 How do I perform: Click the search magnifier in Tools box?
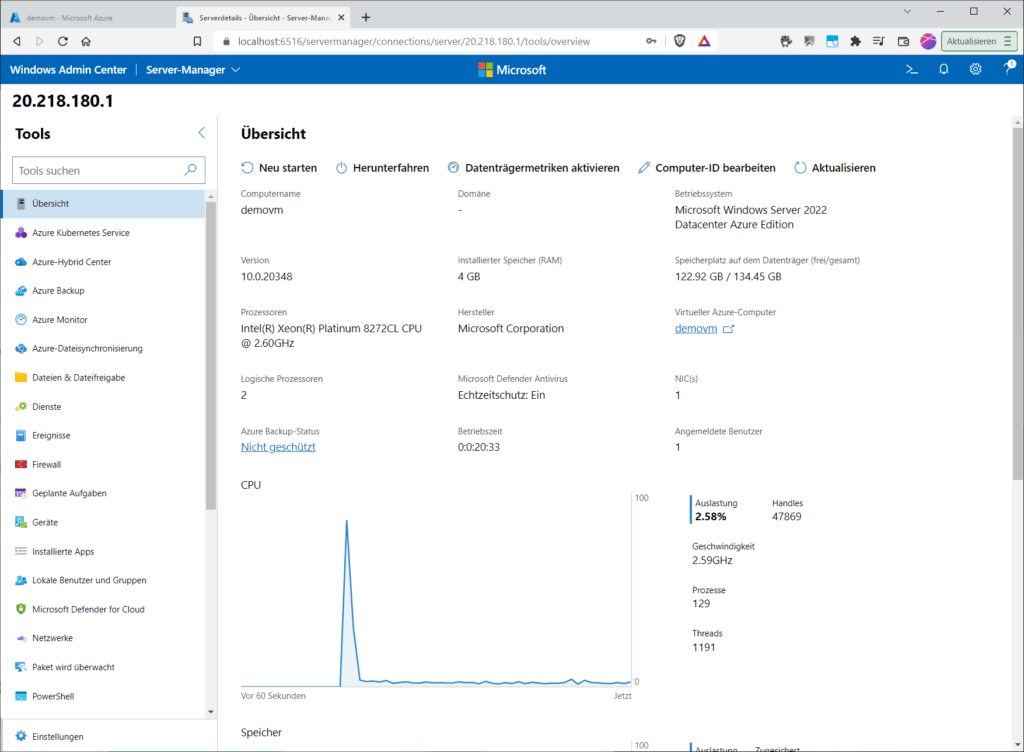point(190,170)
